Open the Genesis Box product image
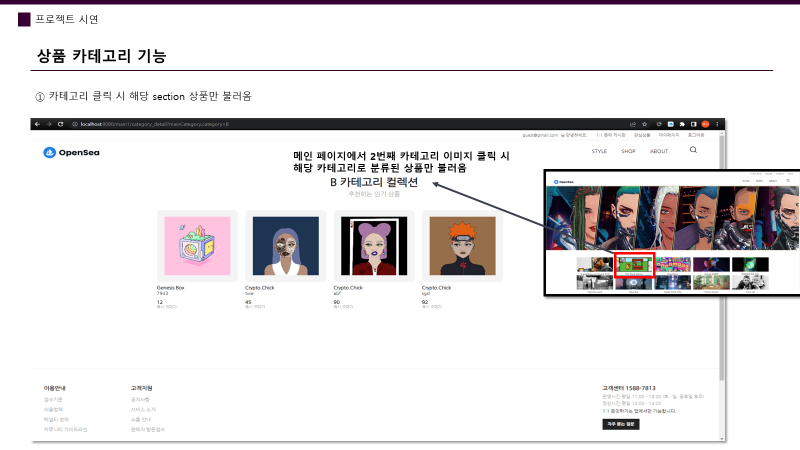The image size is (800, 450). (x=197, y=246)
